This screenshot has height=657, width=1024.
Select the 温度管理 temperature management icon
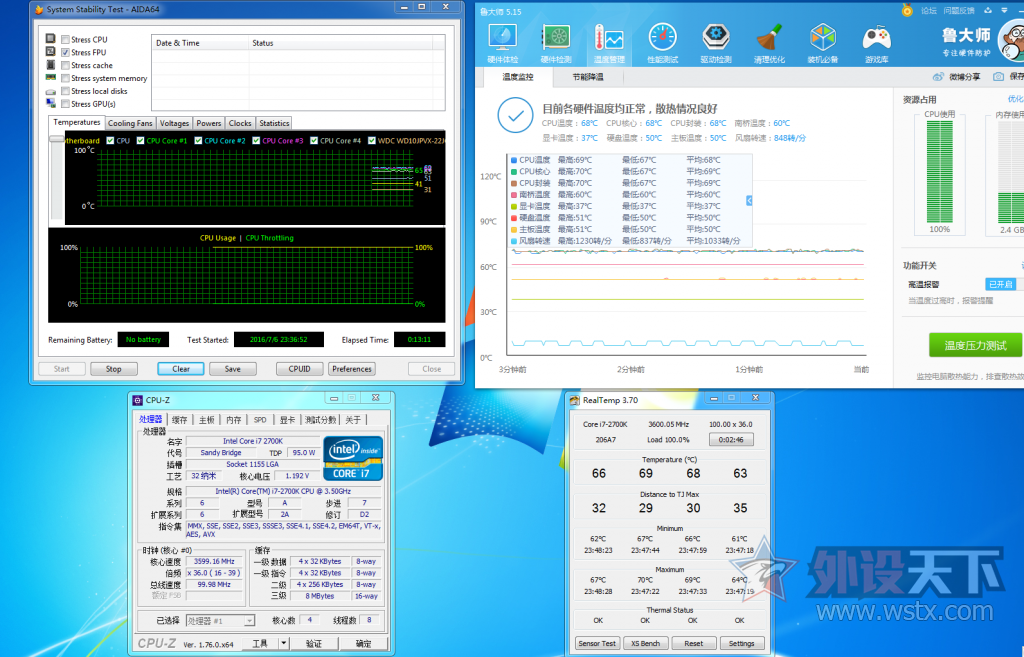pyautogui.click(x=609, y=44)
